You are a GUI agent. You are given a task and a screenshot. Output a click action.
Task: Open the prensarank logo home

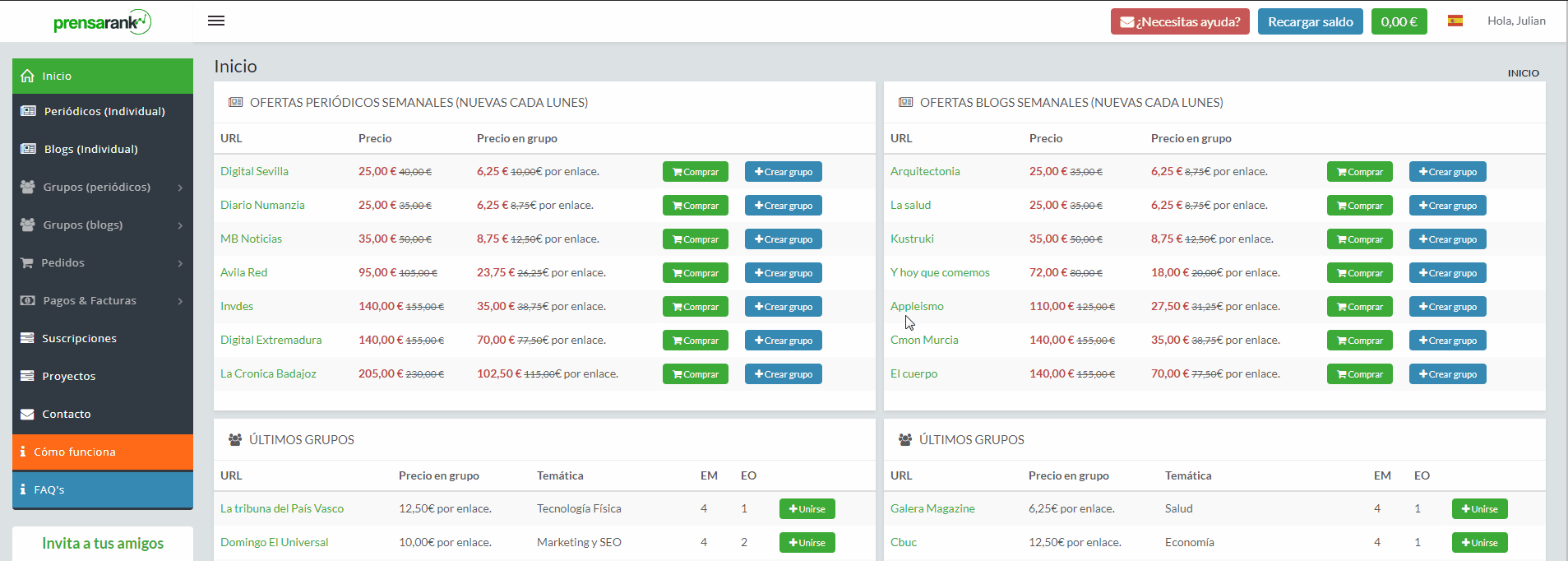click(102, 22)
